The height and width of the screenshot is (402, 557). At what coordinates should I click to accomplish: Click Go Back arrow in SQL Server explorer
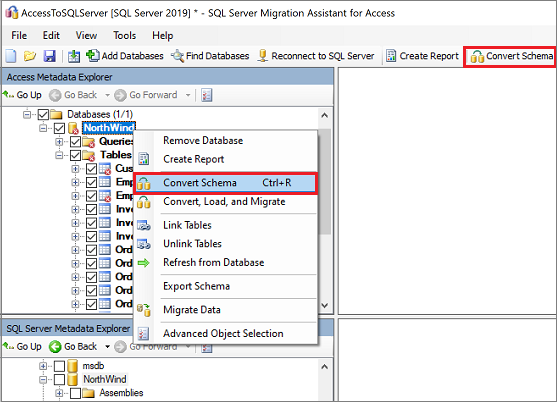coord(55,347)
